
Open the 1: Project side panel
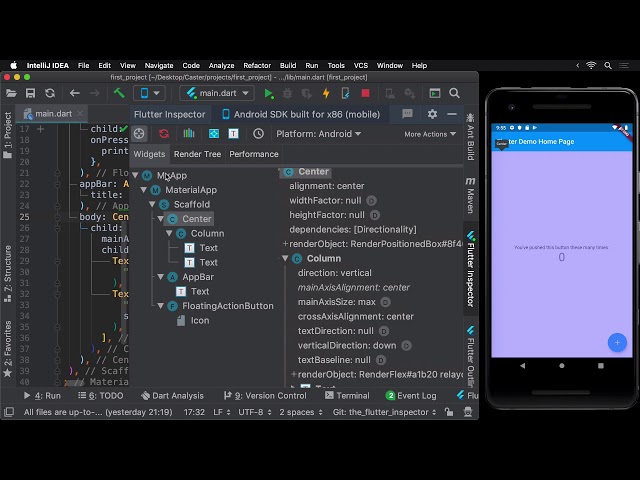pos(8,135)
